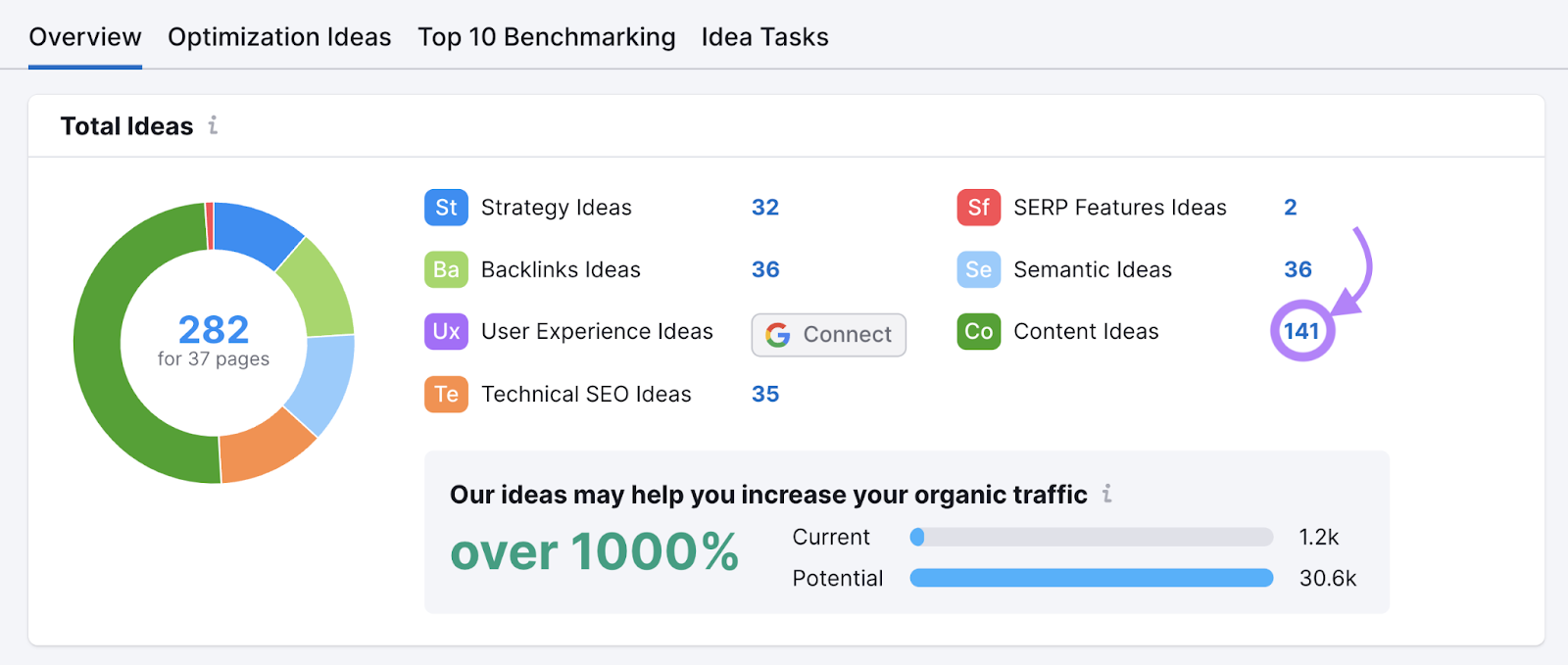1568x665 pixels.
Task: Click the 35 Technical SEO Ideas count
Action: click(x=764, y=394)
